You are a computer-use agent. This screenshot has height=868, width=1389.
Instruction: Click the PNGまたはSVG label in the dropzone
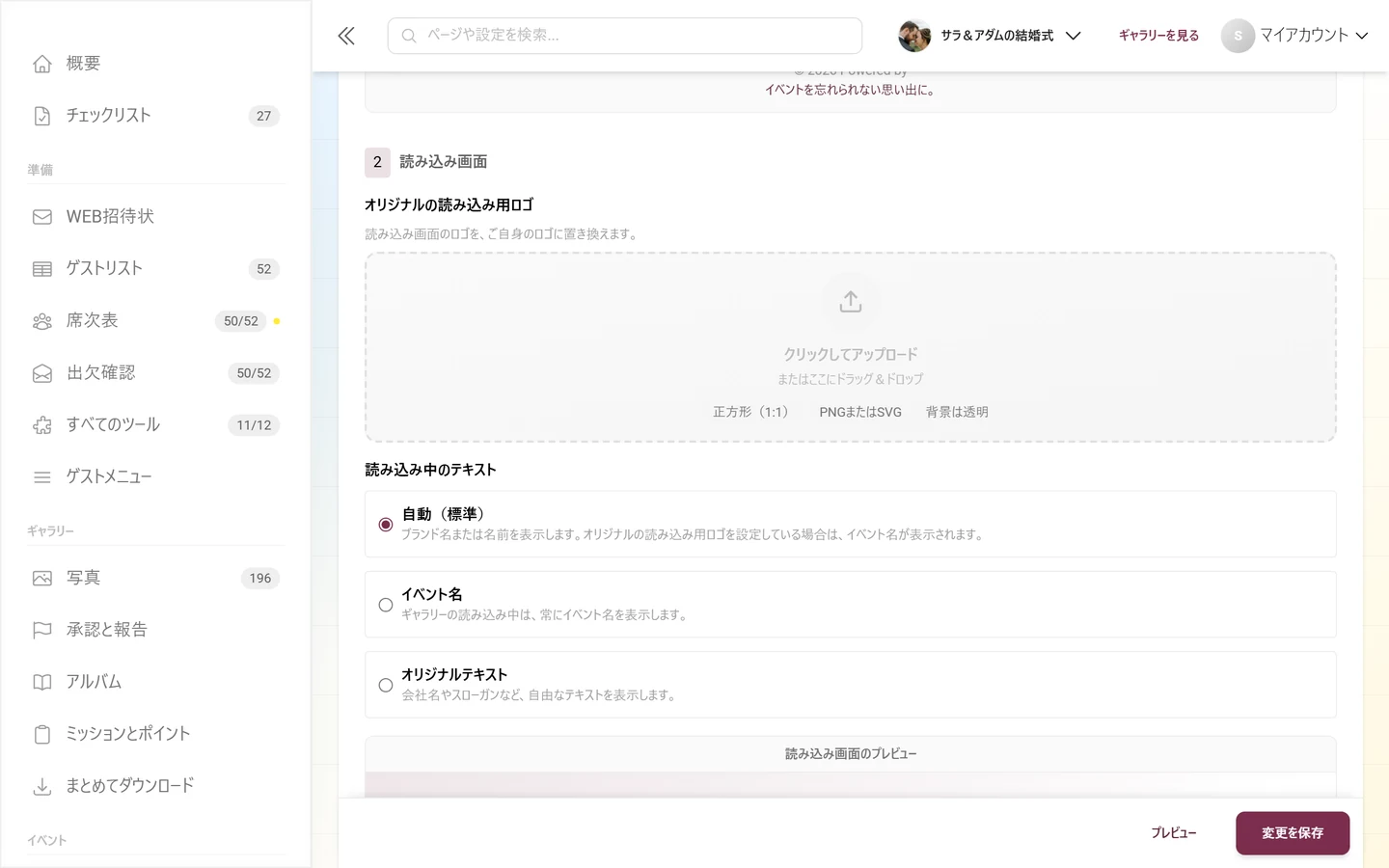point(860,412)
